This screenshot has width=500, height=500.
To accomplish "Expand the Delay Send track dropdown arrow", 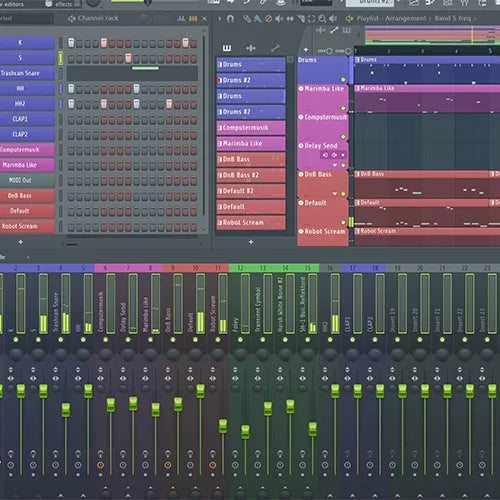I will pyautogui.click(x=335, y=165).
